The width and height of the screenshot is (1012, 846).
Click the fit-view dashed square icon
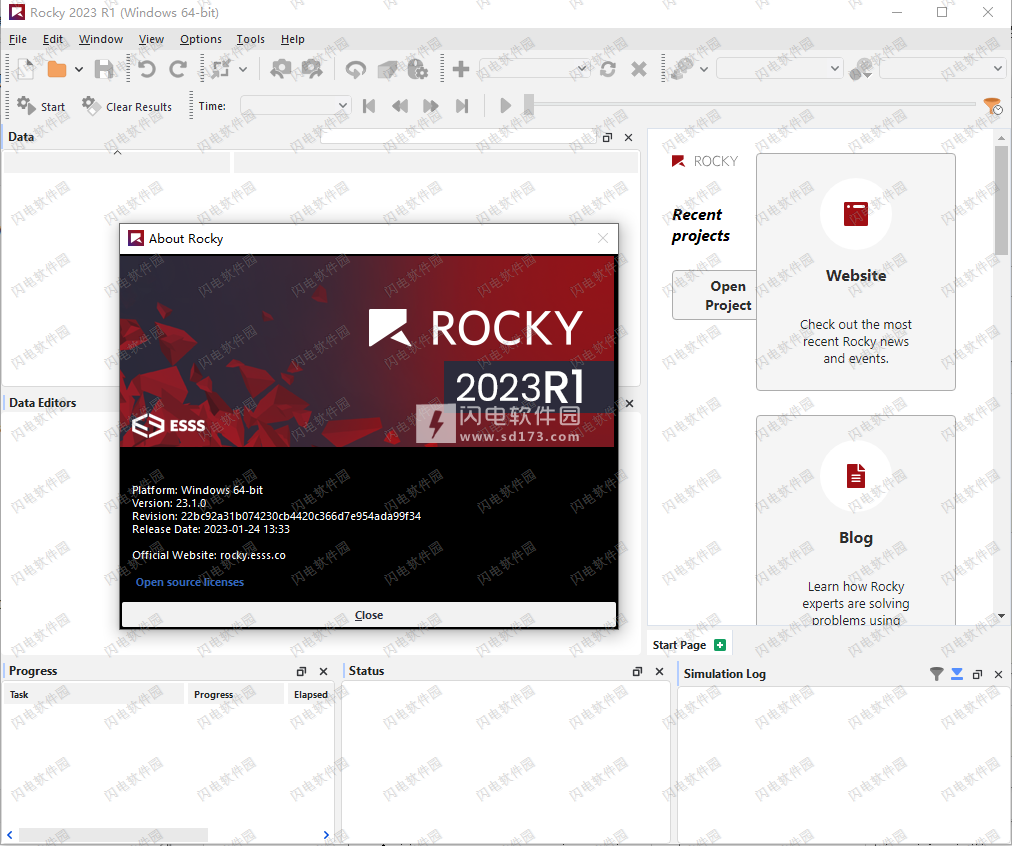(x=221, y=68)
